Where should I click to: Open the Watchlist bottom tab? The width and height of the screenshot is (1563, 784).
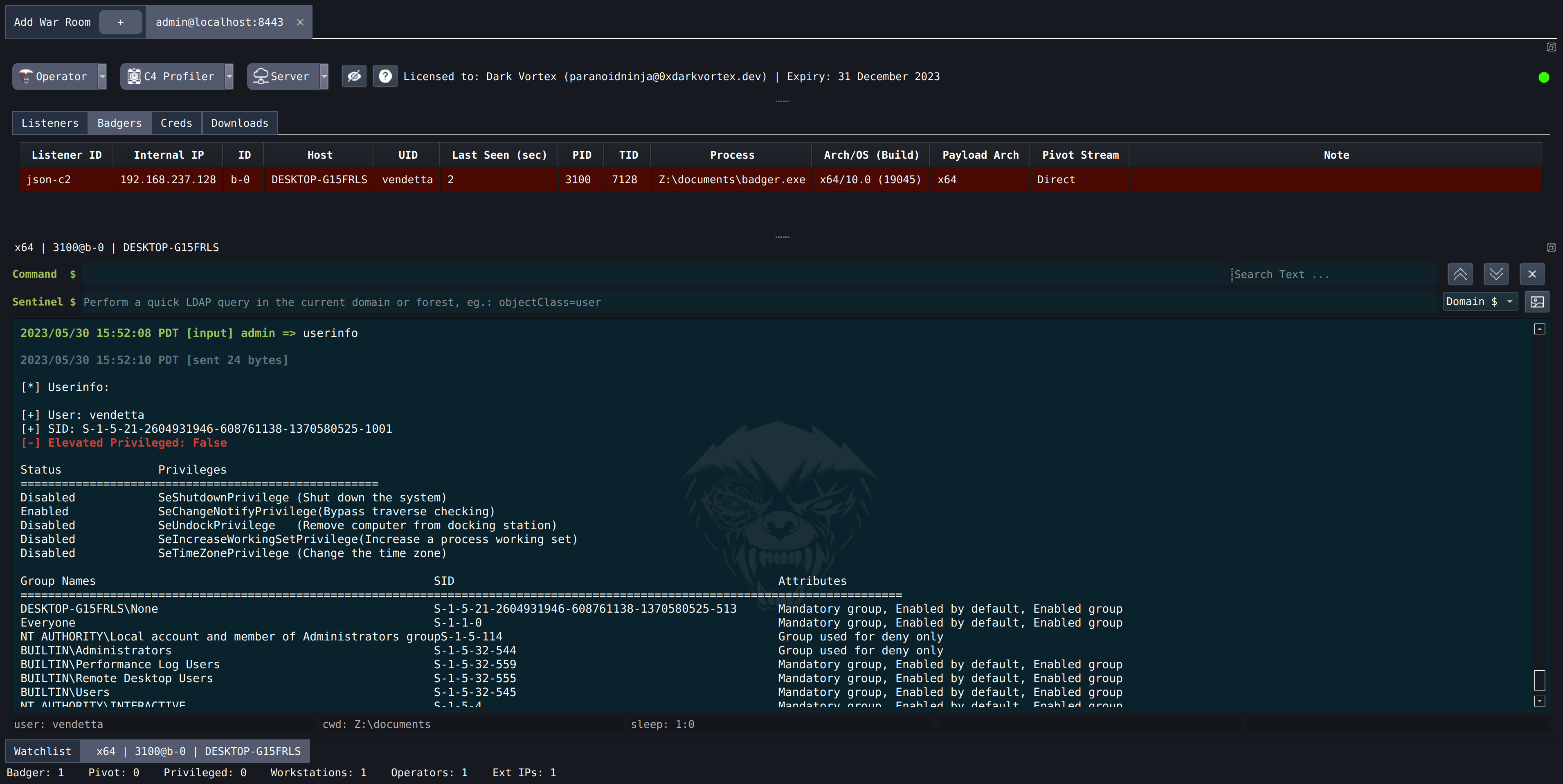click(43, 751)
